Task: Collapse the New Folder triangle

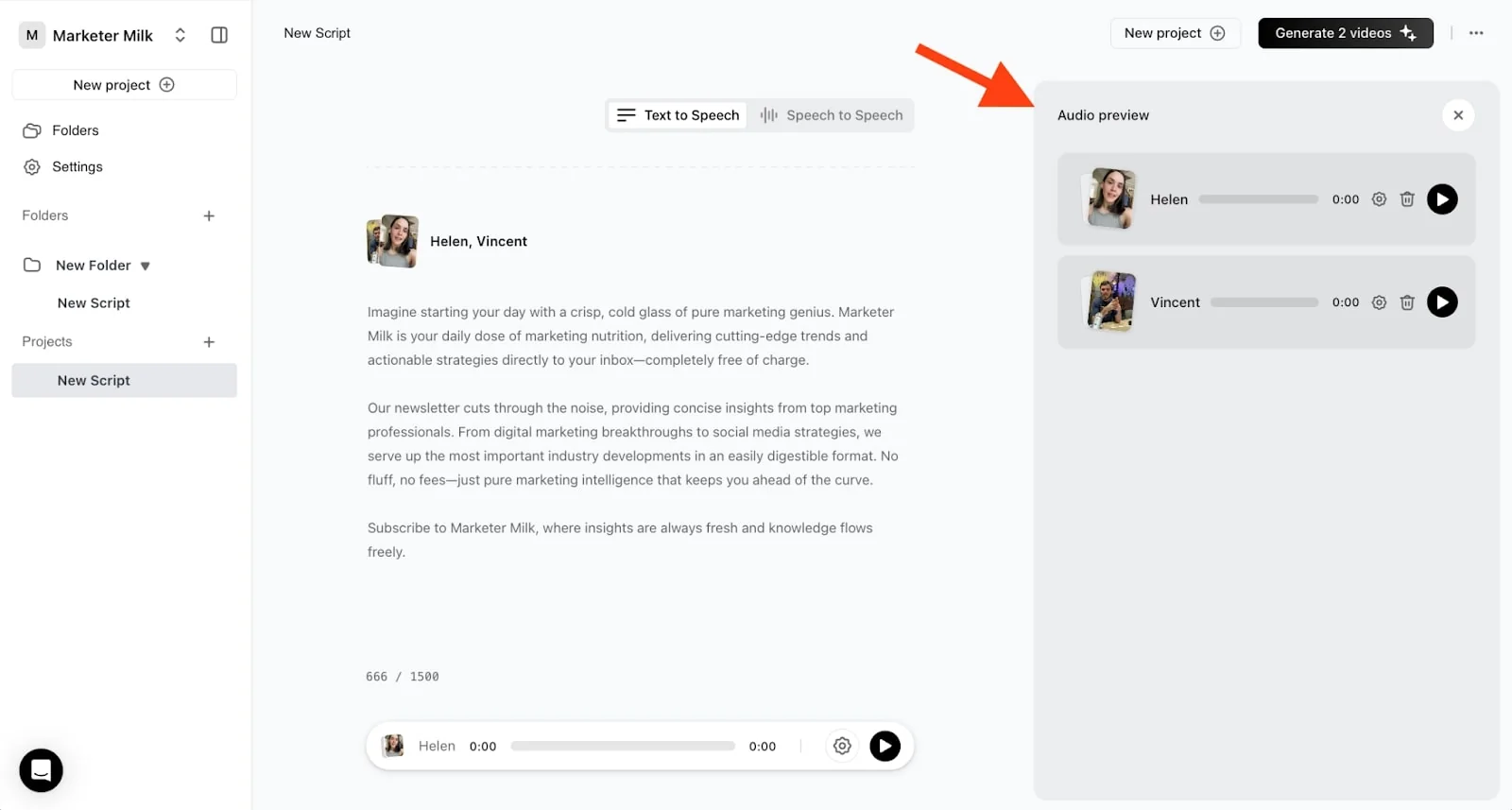Action: click(x=146, y=266)
